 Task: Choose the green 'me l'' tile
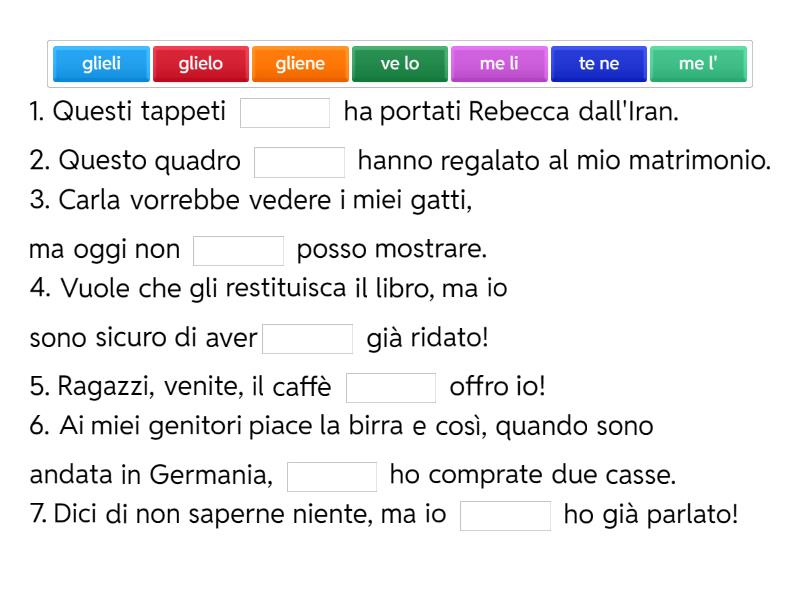click(x=698, y=64)
